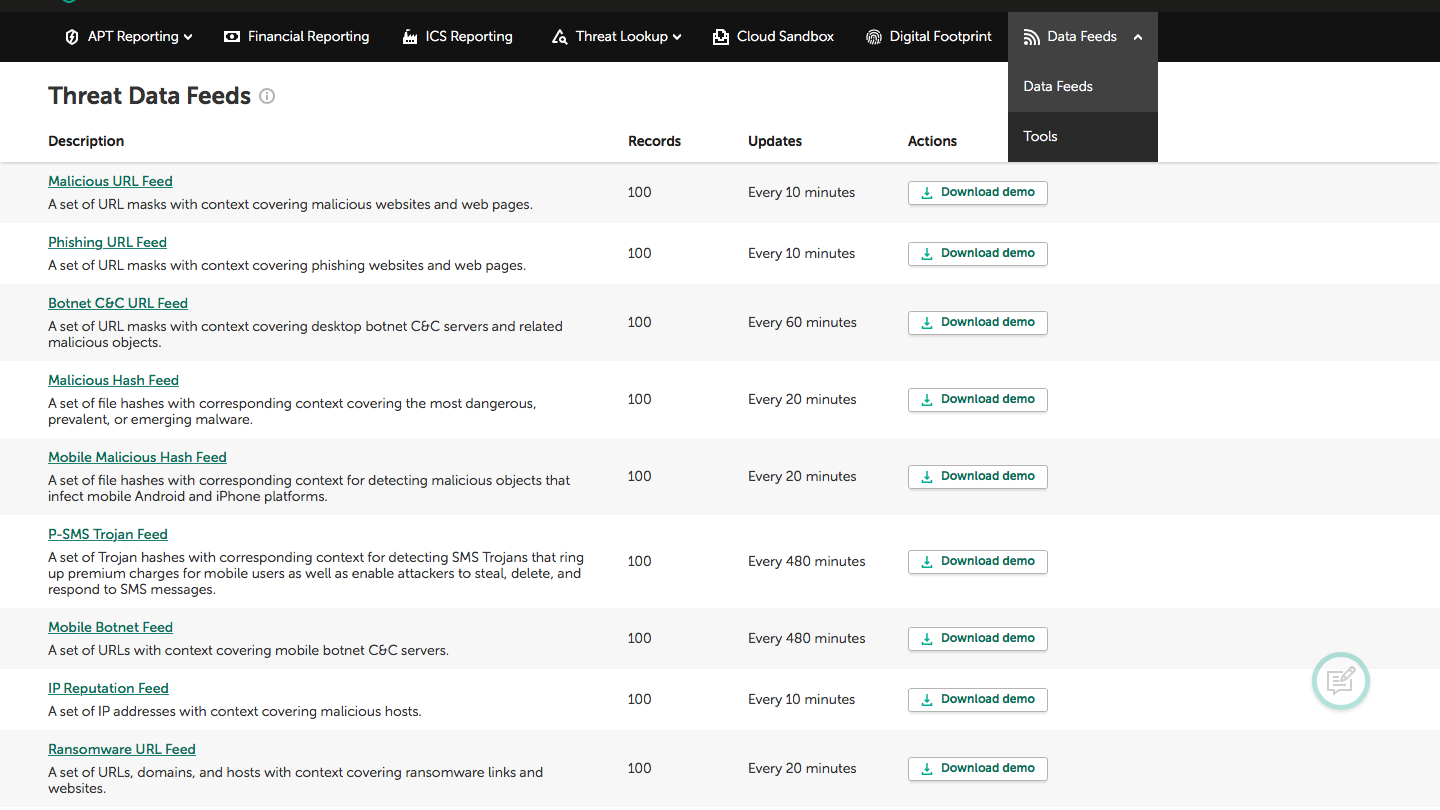Open the Ransomware URL Feed link
The height and width of the screenshot is (810, 1440).
pyautogui.click(x=122, y=749)
